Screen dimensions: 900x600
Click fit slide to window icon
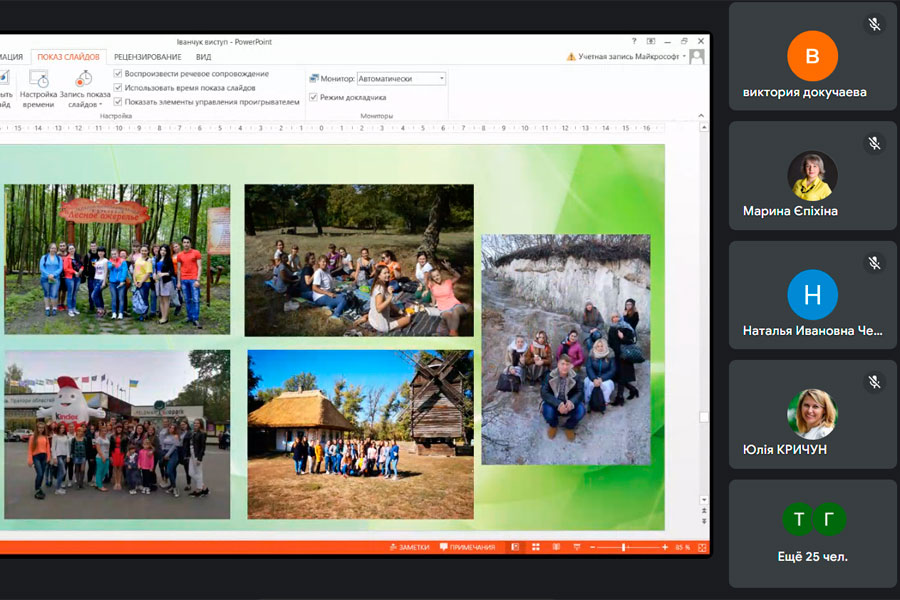[x=702, y=547]
